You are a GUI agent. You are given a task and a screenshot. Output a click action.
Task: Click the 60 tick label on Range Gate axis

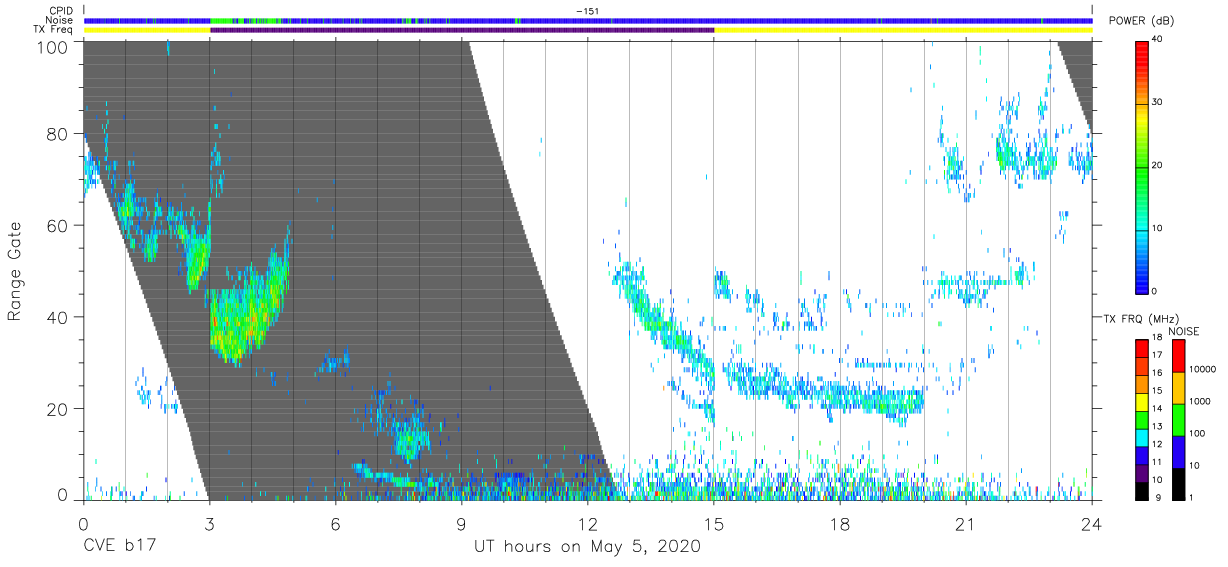tap(56, 225)
